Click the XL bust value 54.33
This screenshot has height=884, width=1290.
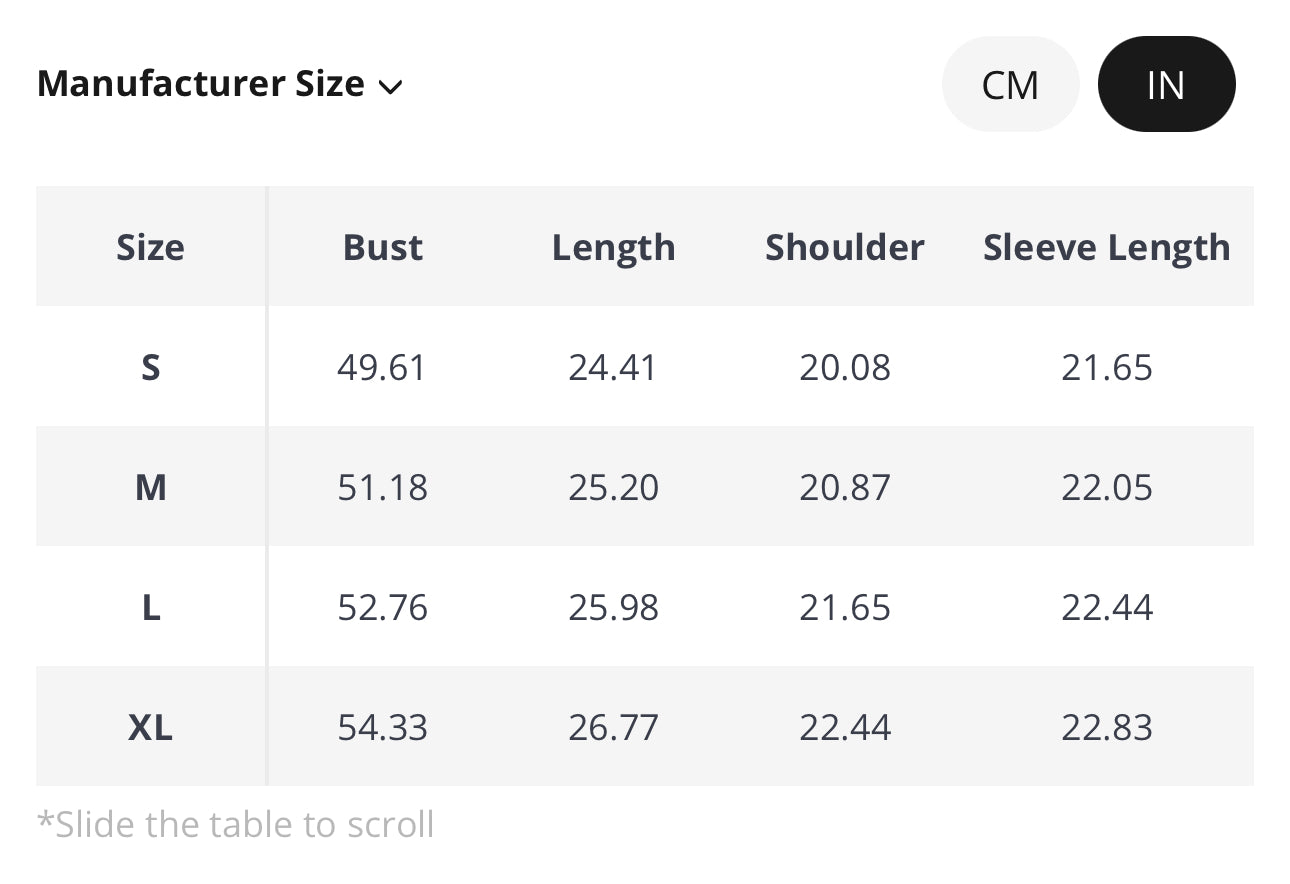click(382, 727)
